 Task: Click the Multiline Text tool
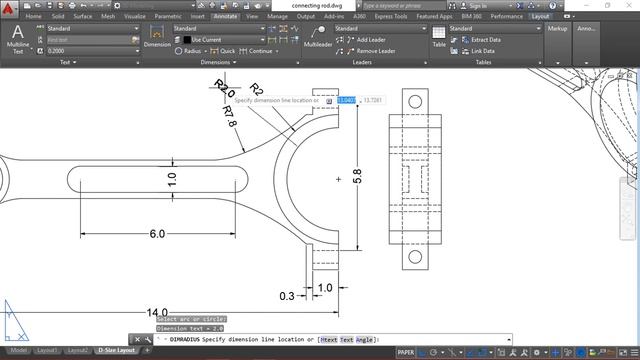tap(18, 40)
